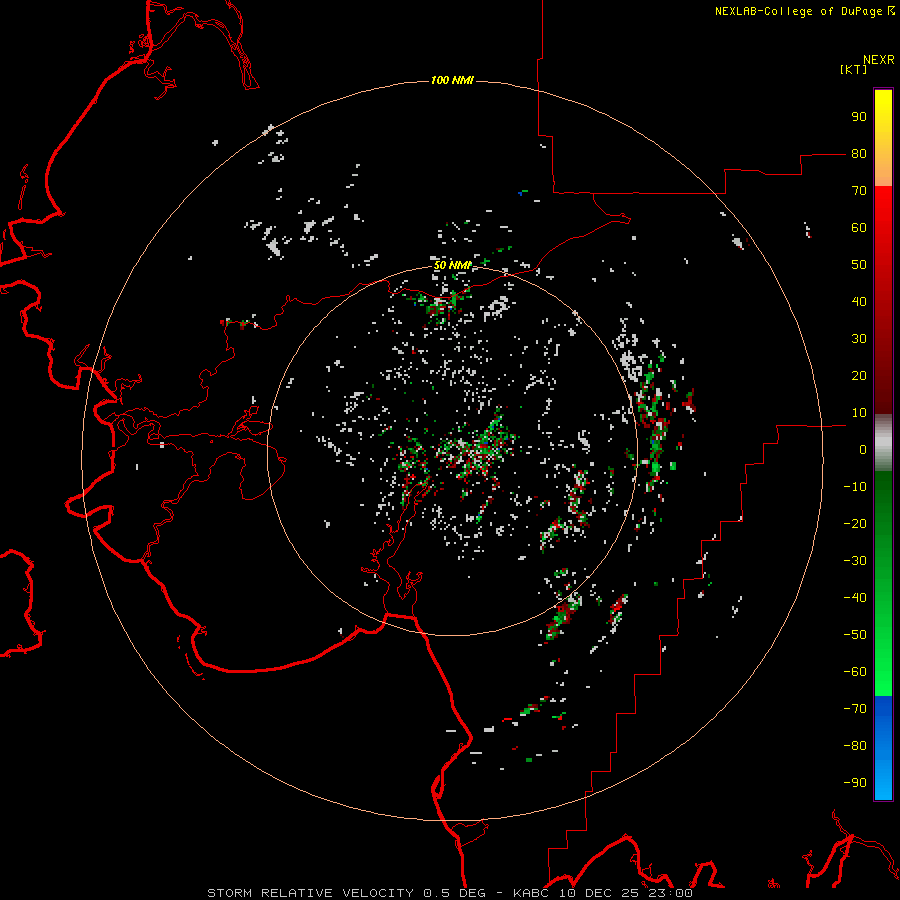Viewport: 900px width, 900px height.
Task: Click the "50 NMI" range ring label
Action: [x=453, y=265]
